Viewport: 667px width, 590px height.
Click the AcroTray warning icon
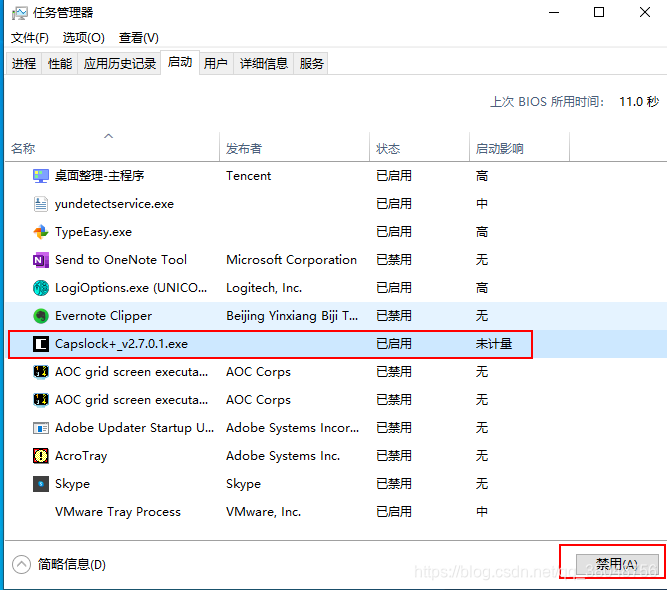pyautogui.click(x=41, y=456)
